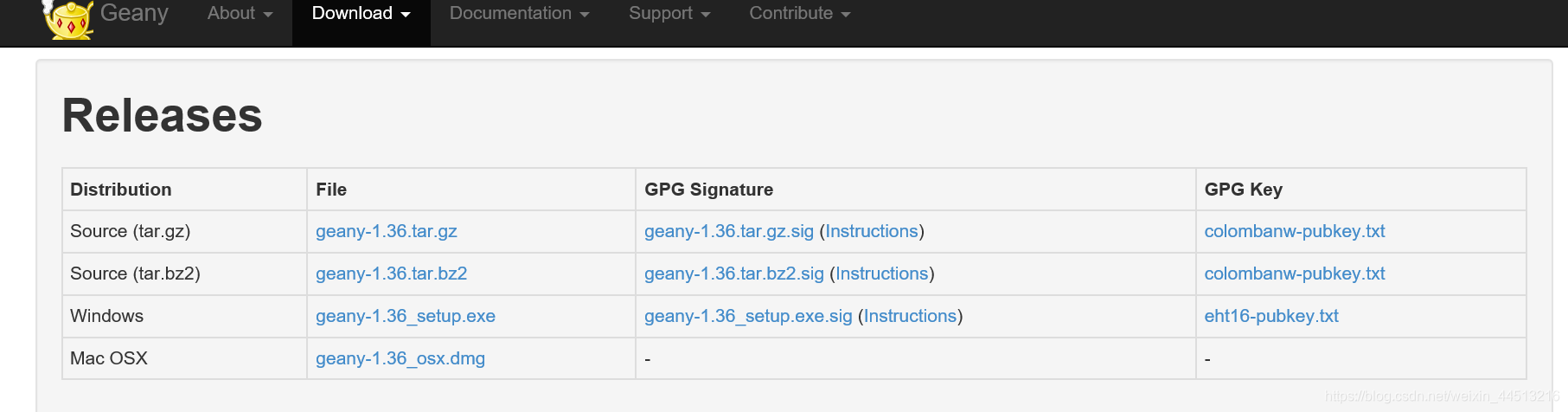Download geany-1.36.tar.gz source file
1568x412 pixels.
(x=386, y=231)
